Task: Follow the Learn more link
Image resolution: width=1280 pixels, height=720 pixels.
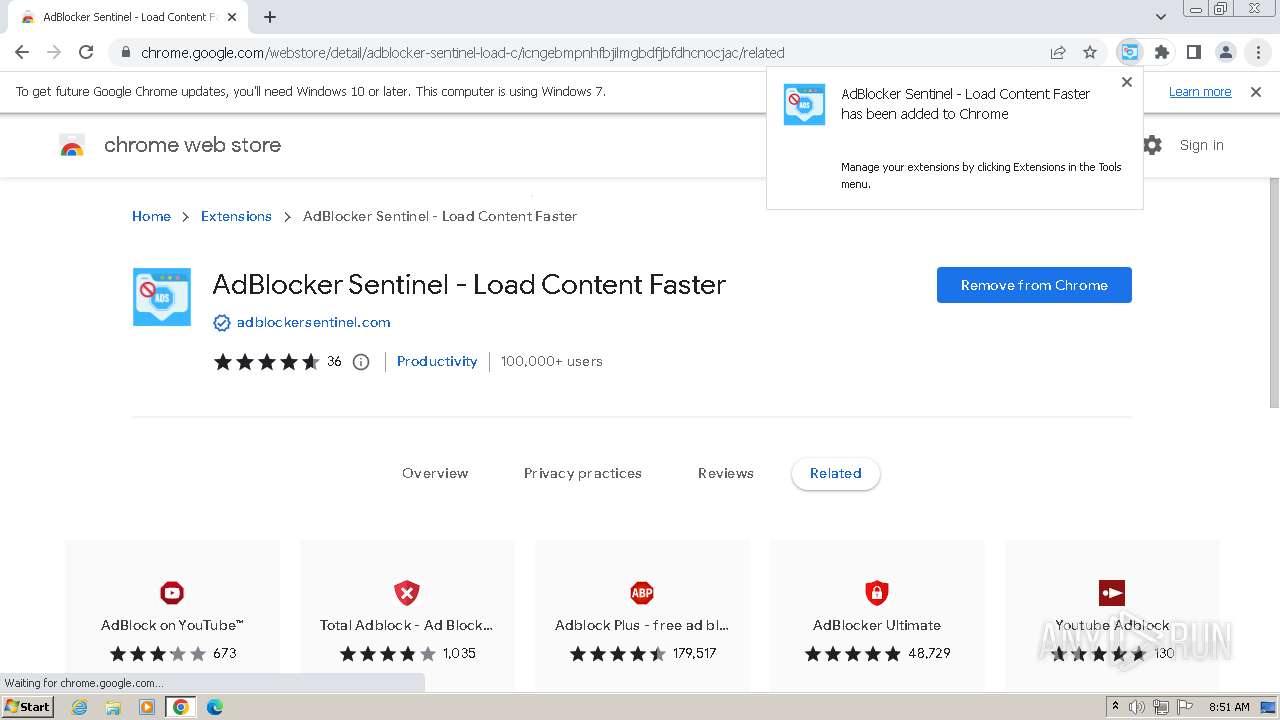Action: (x=1200, y=92)
